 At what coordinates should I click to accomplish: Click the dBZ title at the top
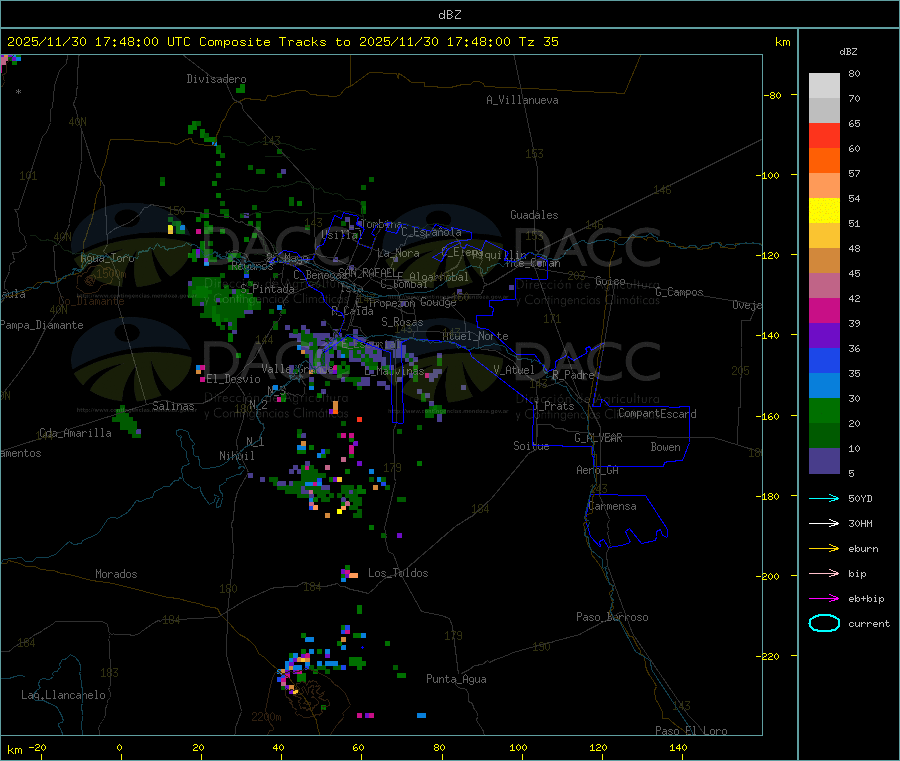click(x=449, y=15)
